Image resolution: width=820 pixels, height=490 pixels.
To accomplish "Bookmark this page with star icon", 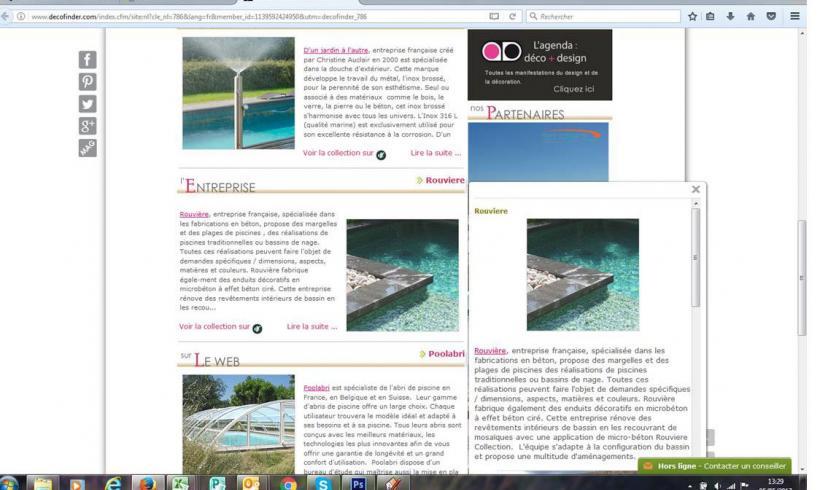I will [x=693, y=16].
